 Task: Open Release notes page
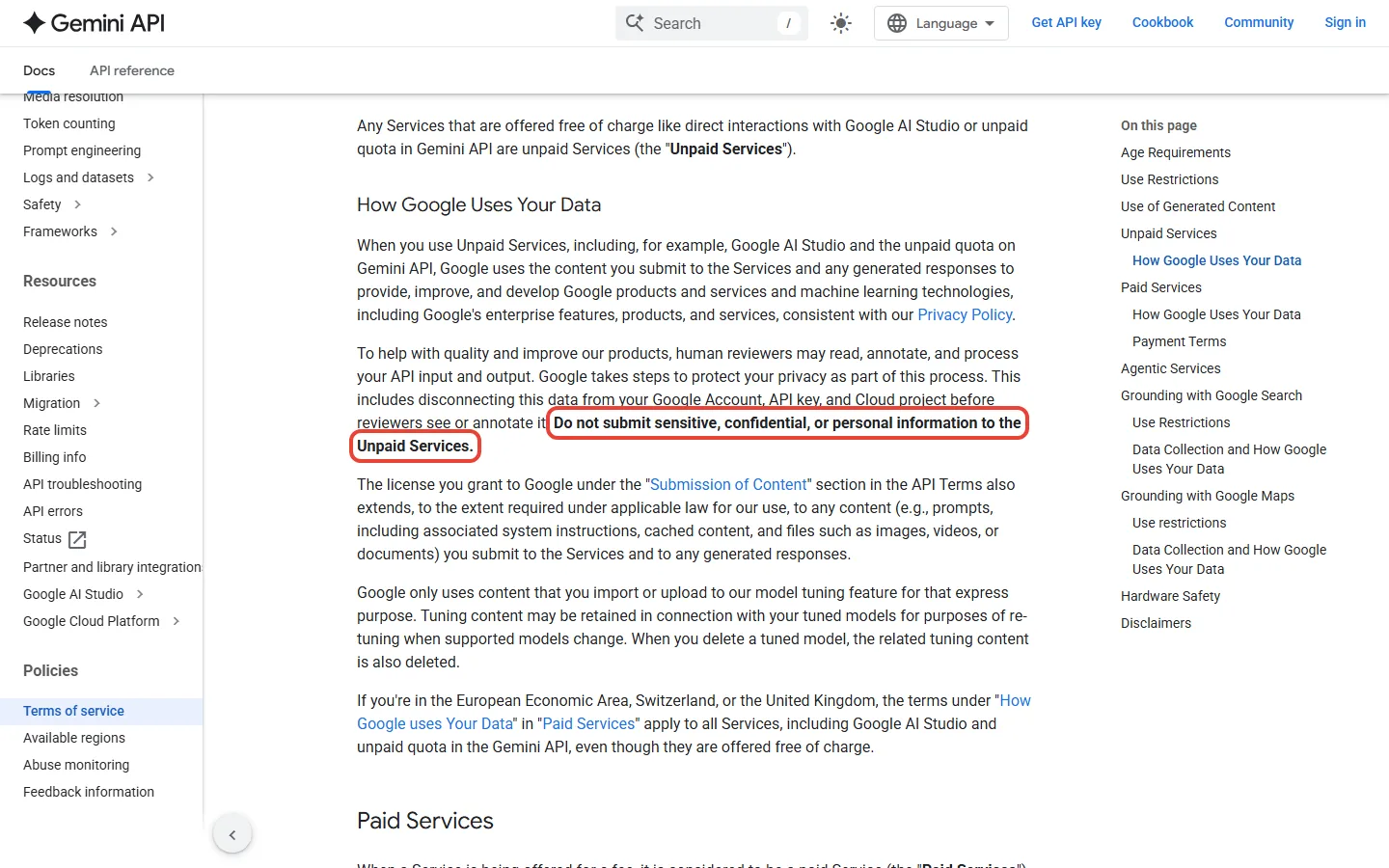point(66,322)
